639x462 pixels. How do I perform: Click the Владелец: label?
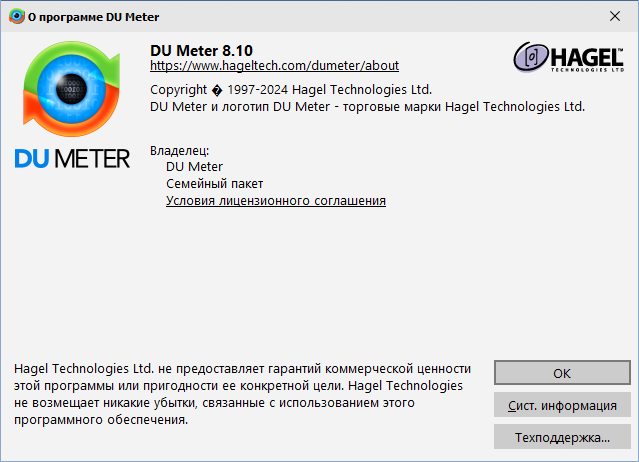point(179,151)
